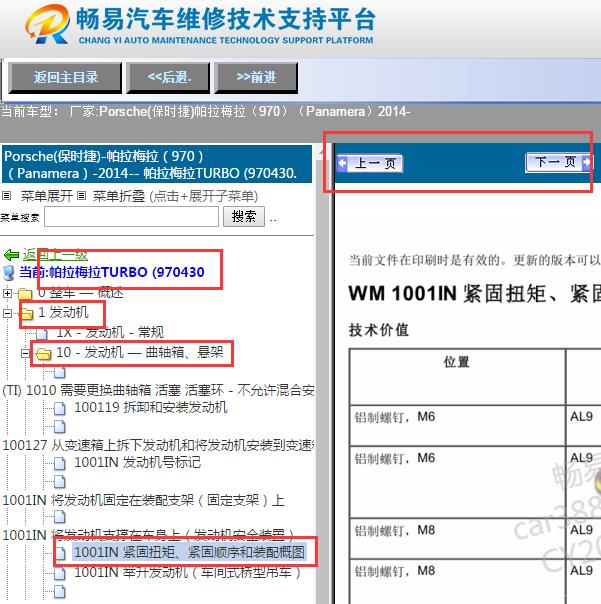Go forward with the >>前进 button
The image size is (601, 604).
[256, 78]
